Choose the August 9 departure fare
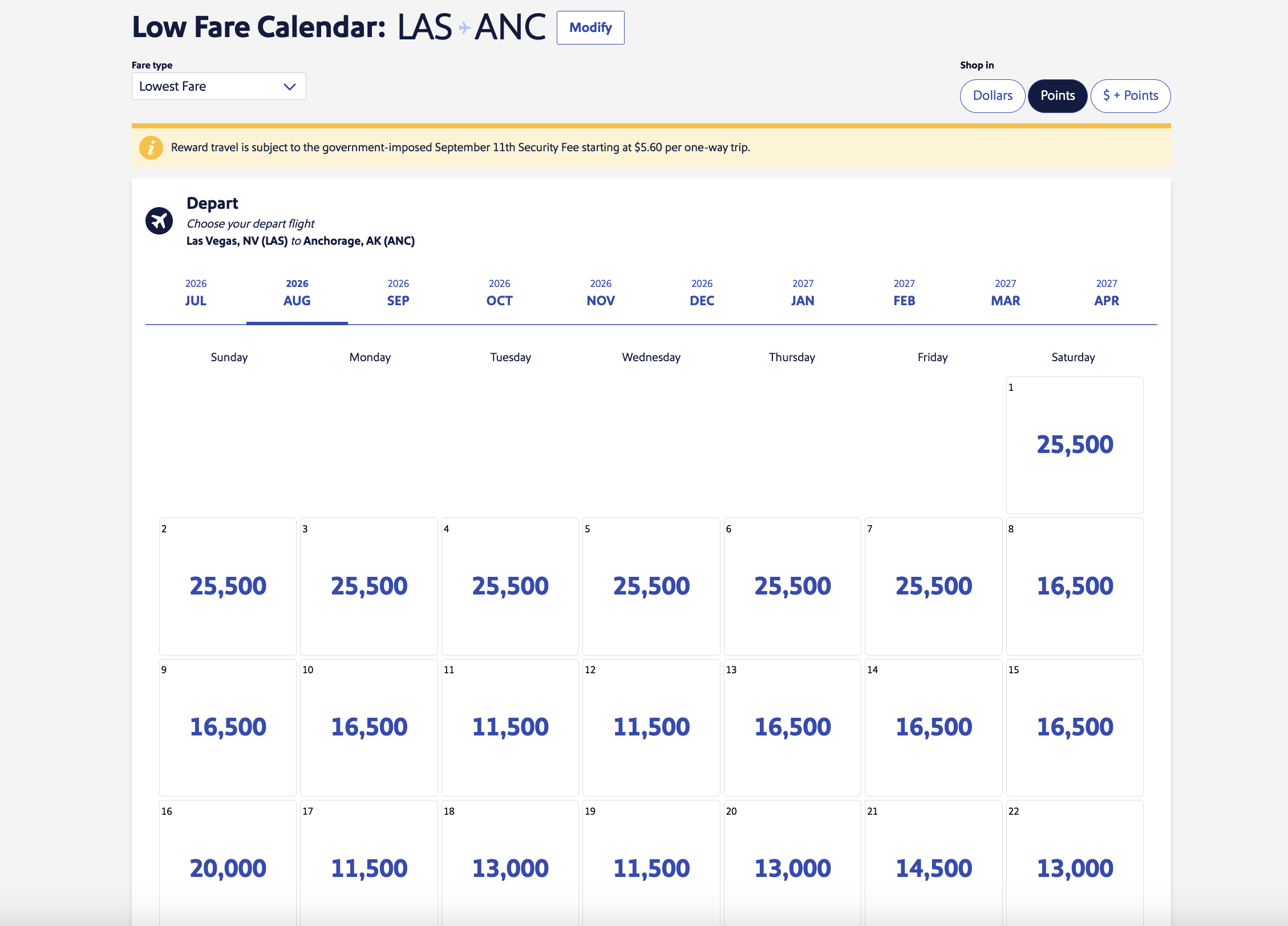The width and height of the screenshot is (1288, 926). (x=228, y=727)
